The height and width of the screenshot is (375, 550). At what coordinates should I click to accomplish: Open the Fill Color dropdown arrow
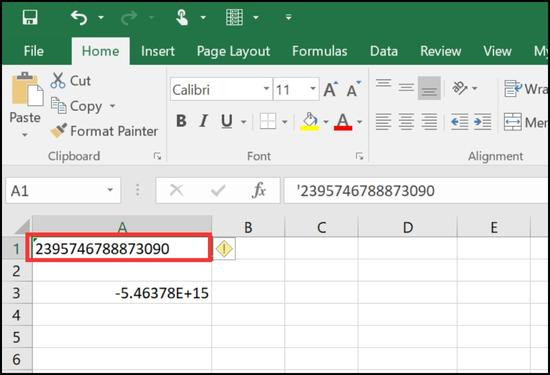point(326,122)
